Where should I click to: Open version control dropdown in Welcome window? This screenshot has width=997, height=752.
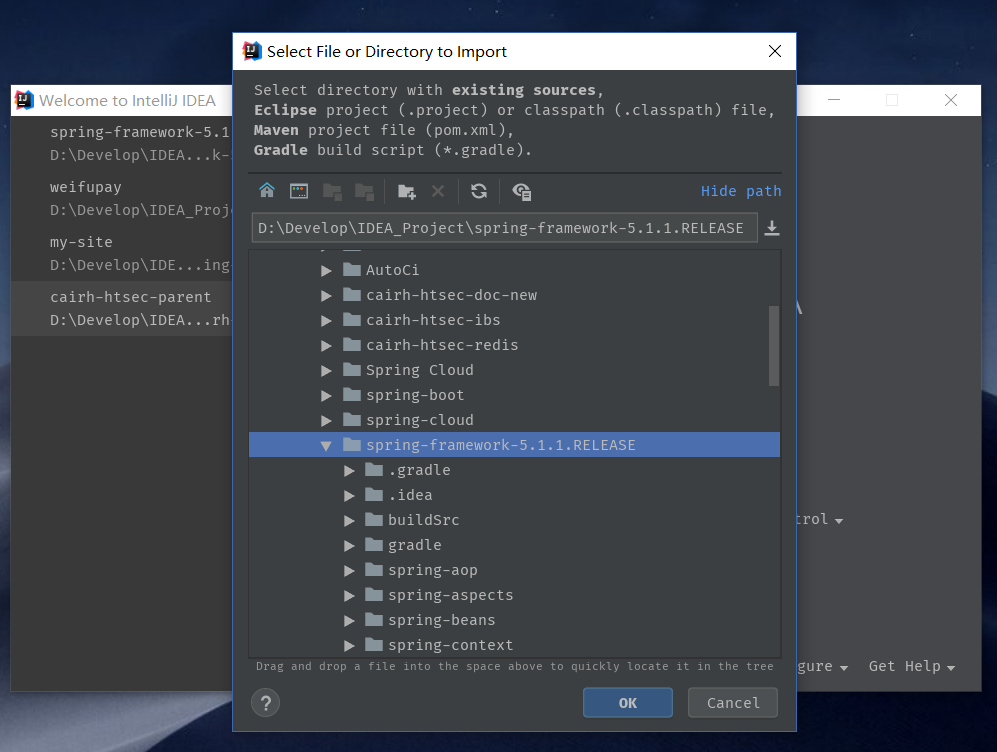point(820,519)
